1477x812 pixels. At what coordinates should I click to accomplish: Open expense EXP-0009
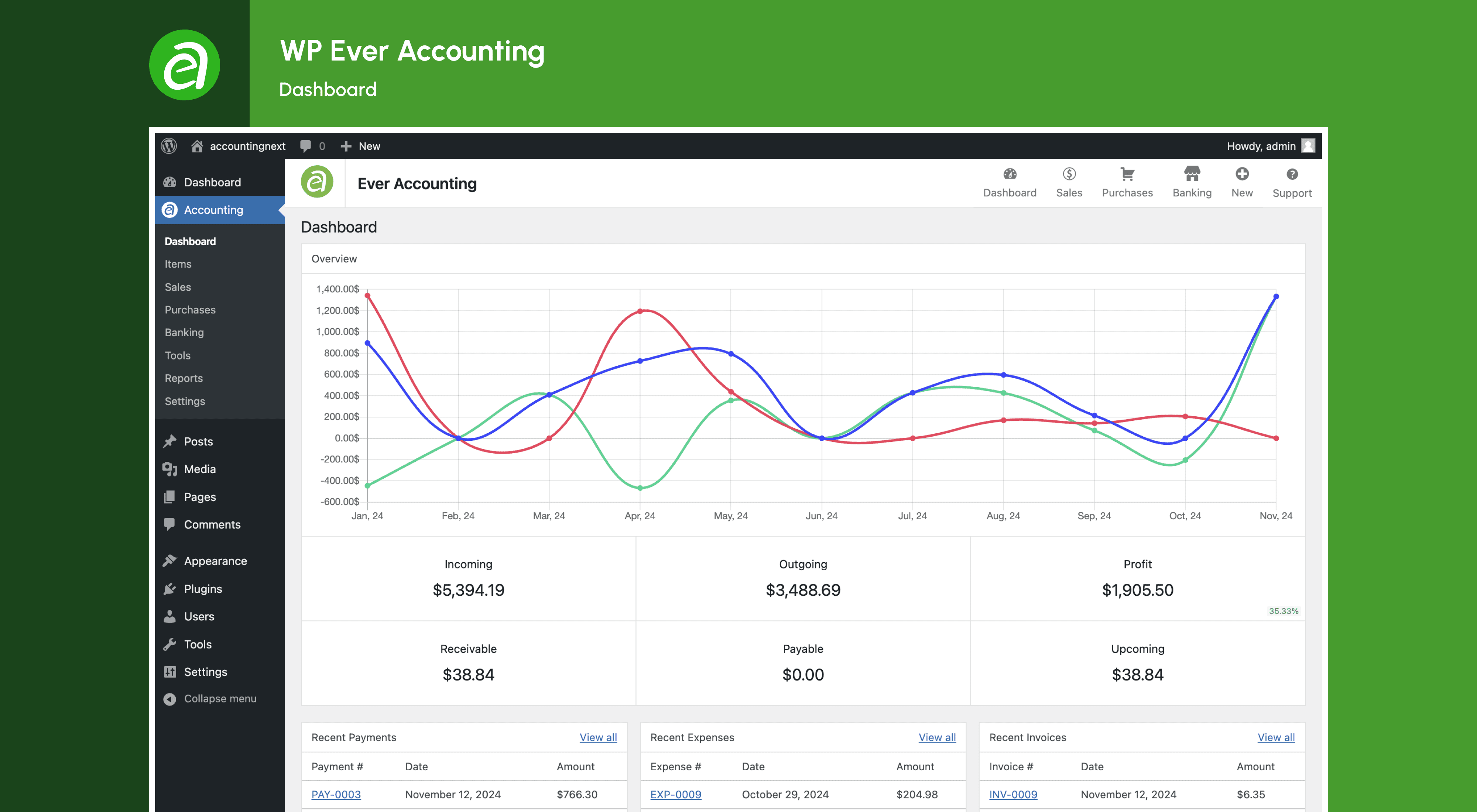tap(675, 795)
